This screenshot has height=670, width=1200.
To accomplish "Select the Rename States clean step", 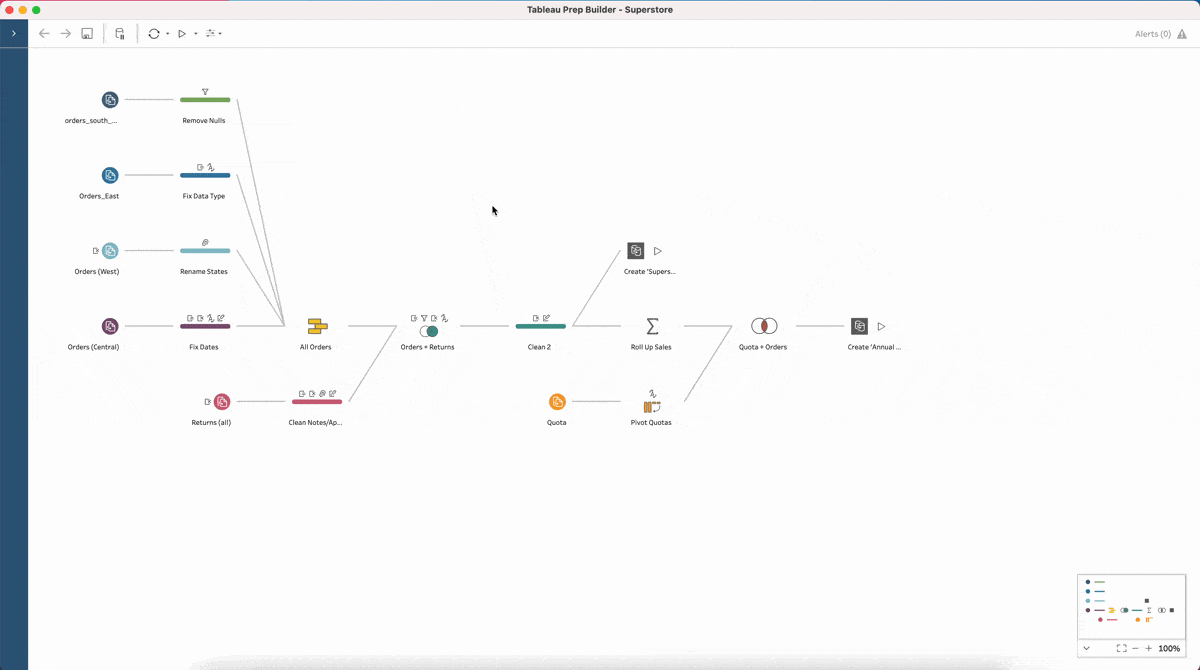I will (x=205, y=251).
